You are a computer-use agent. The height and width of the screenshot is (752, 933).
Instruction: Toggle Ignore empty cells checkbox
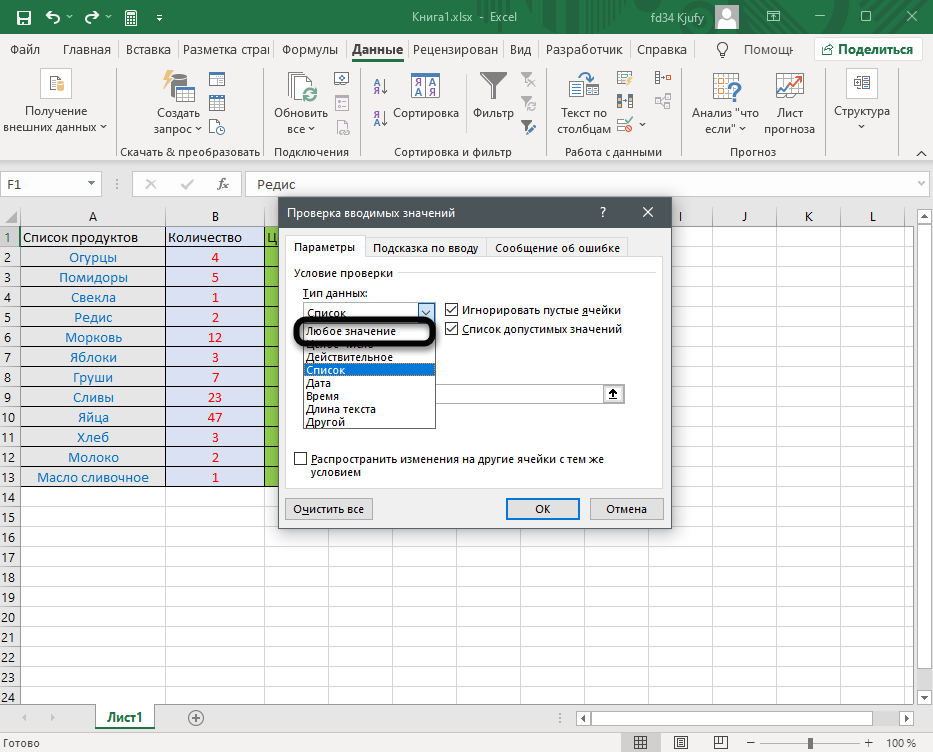click(452, 310)
